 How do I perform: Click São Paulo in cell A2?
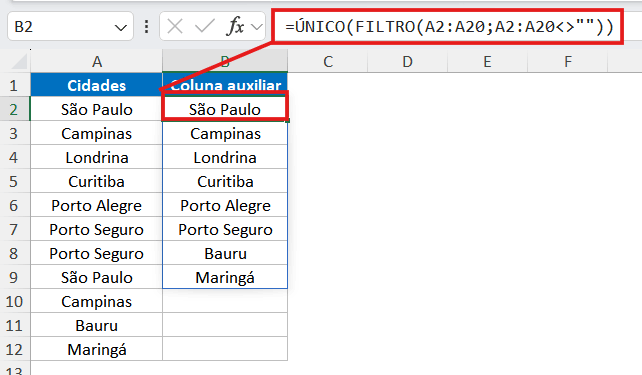click(x=97, y=109)
